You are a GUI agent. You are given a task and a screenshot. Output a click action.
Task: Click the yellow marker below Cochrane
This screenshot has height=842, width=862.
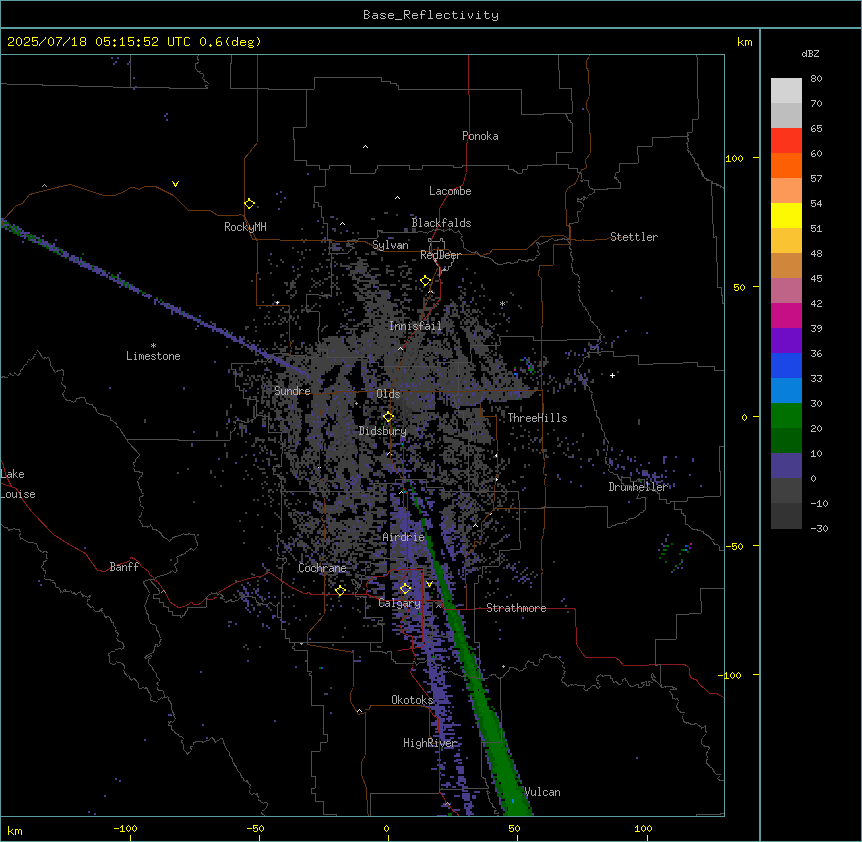(340, 591)
